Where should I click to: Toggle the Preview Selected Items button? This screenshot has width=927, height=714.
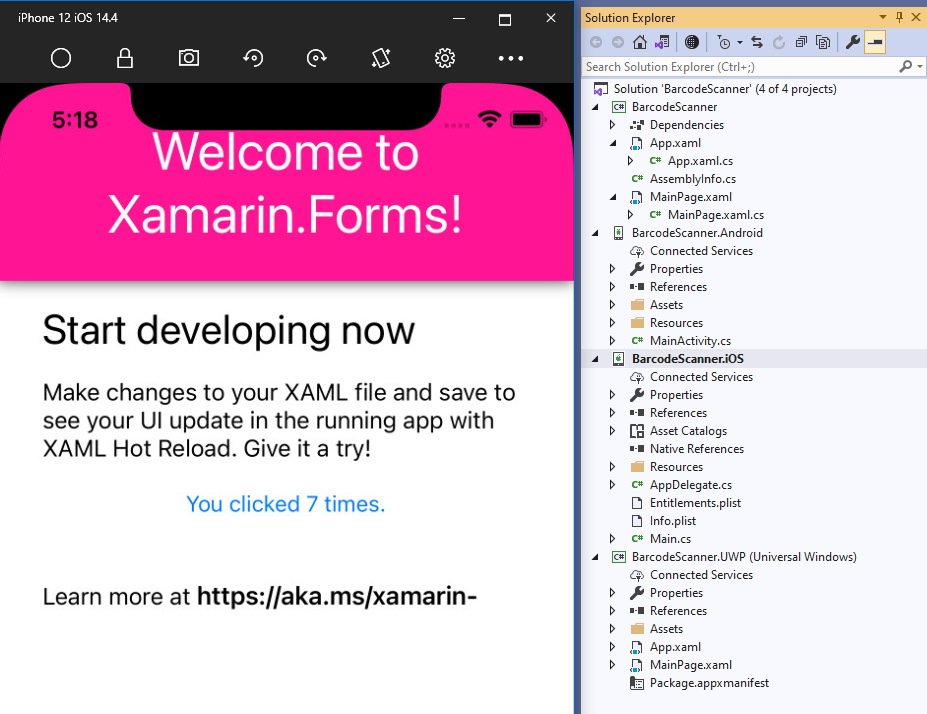click(x=875, y=42)
